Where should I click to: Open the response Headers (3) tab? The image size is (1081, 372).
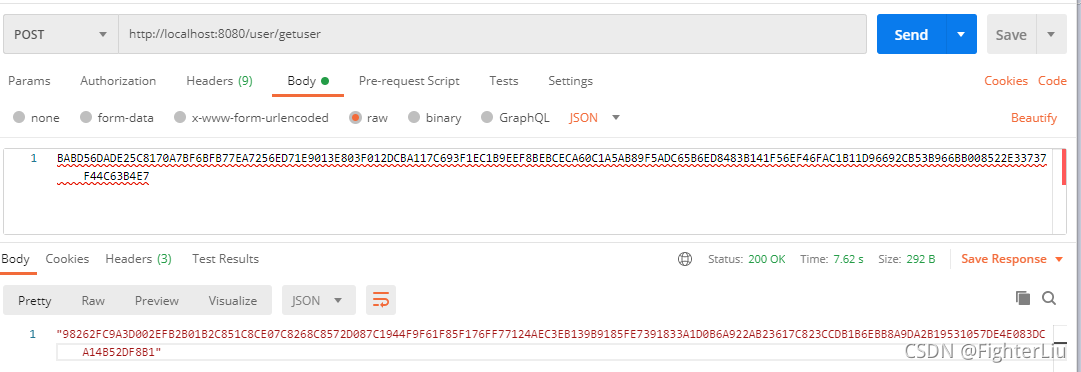(x=138, y=259)
